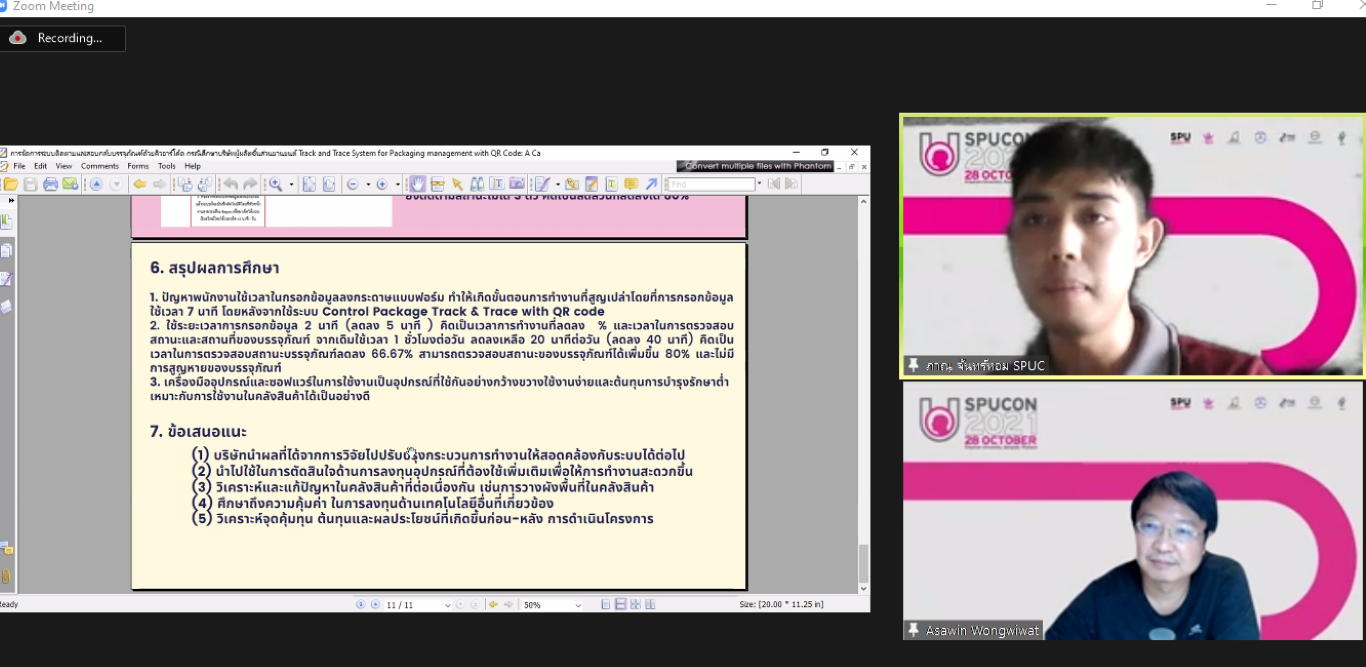Select the Zoom magnifier tool

275,184
